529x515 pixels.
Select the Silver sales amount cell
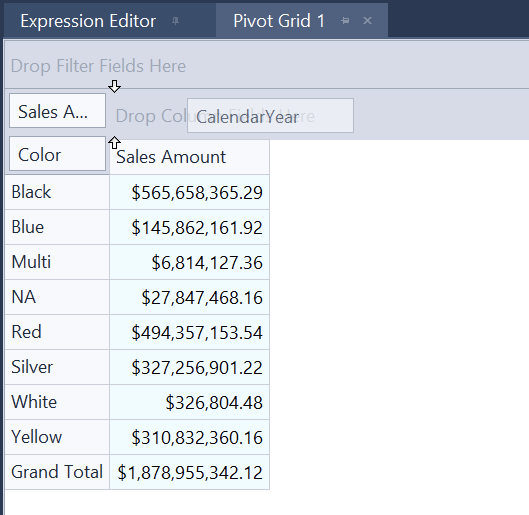(x=189, y=367)
